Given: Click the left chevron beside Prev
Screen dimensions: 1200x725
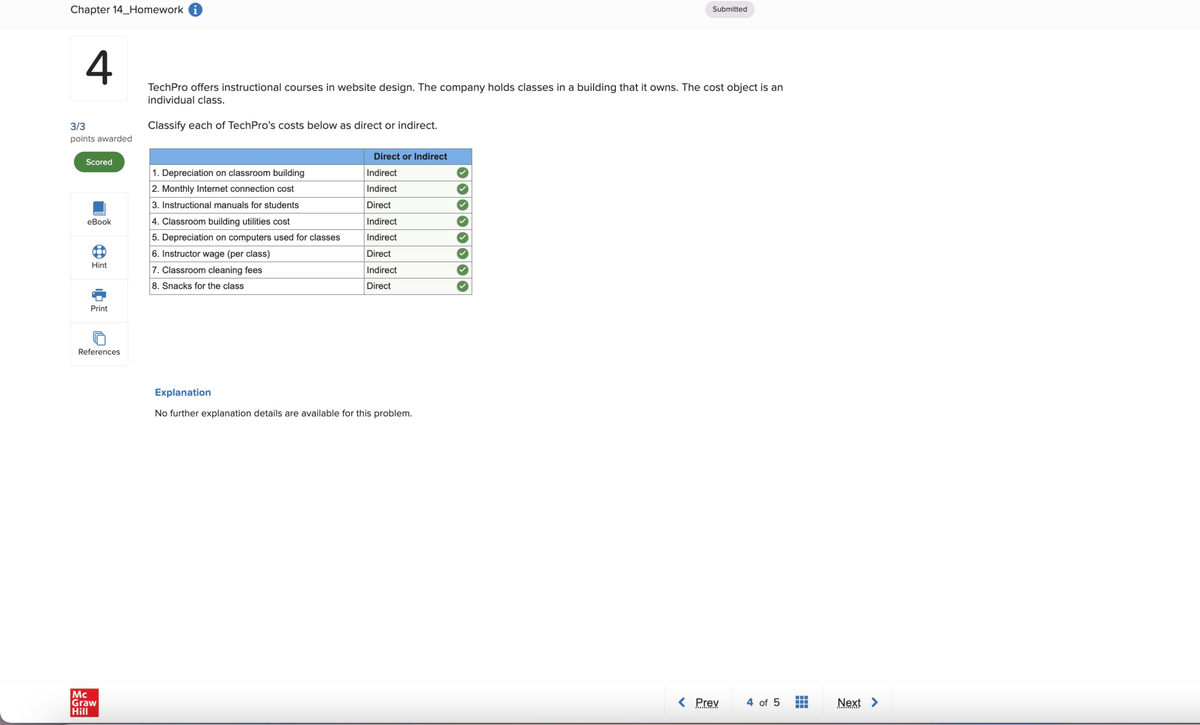Looking at the screenshot, I should click(x=682, y=702).
